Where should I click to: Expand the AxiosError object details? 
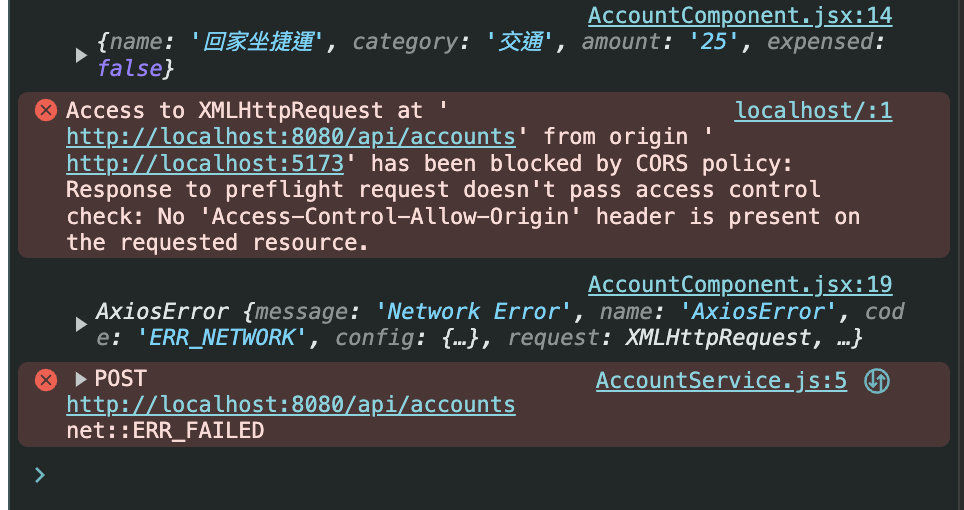tap(81, 324)
